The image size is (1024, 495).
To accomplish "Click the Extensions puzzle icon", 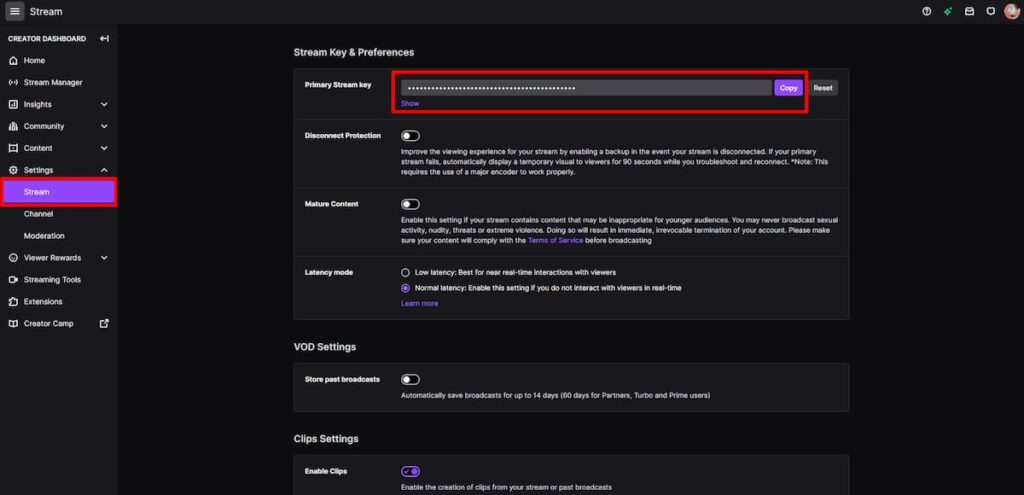I will point(13,302).
